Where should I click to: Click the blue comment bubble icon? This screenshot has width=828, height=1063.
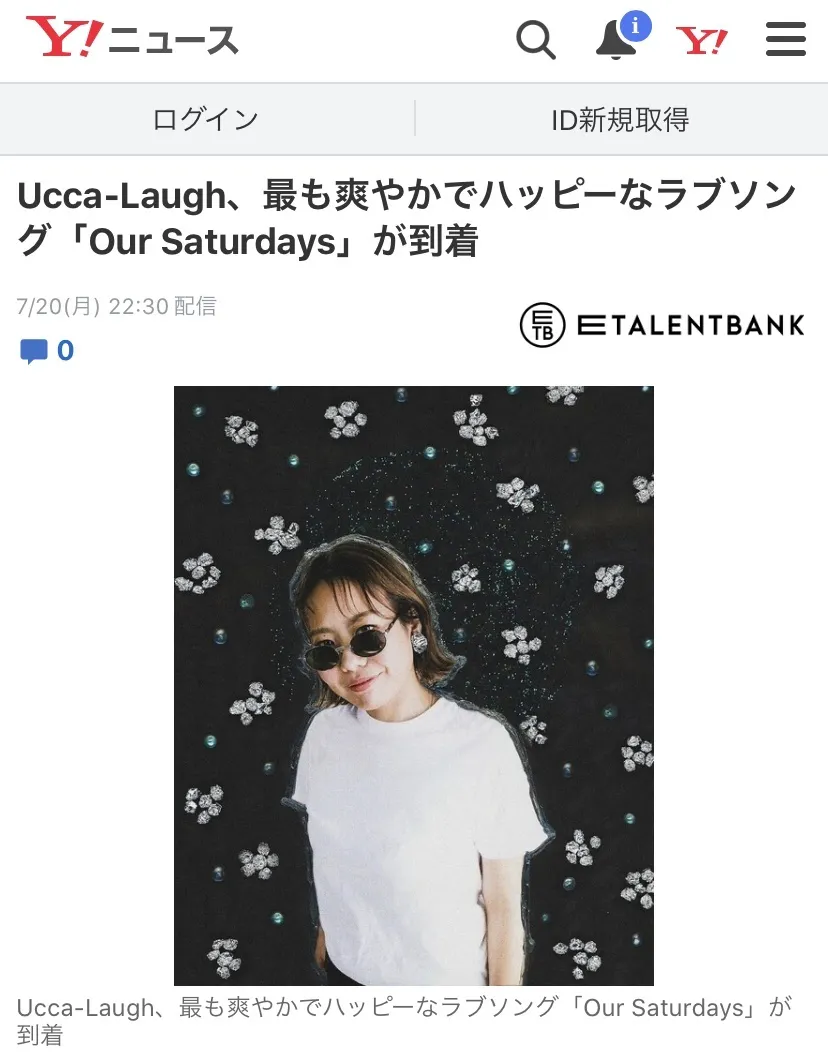click(x=34, y=351)
